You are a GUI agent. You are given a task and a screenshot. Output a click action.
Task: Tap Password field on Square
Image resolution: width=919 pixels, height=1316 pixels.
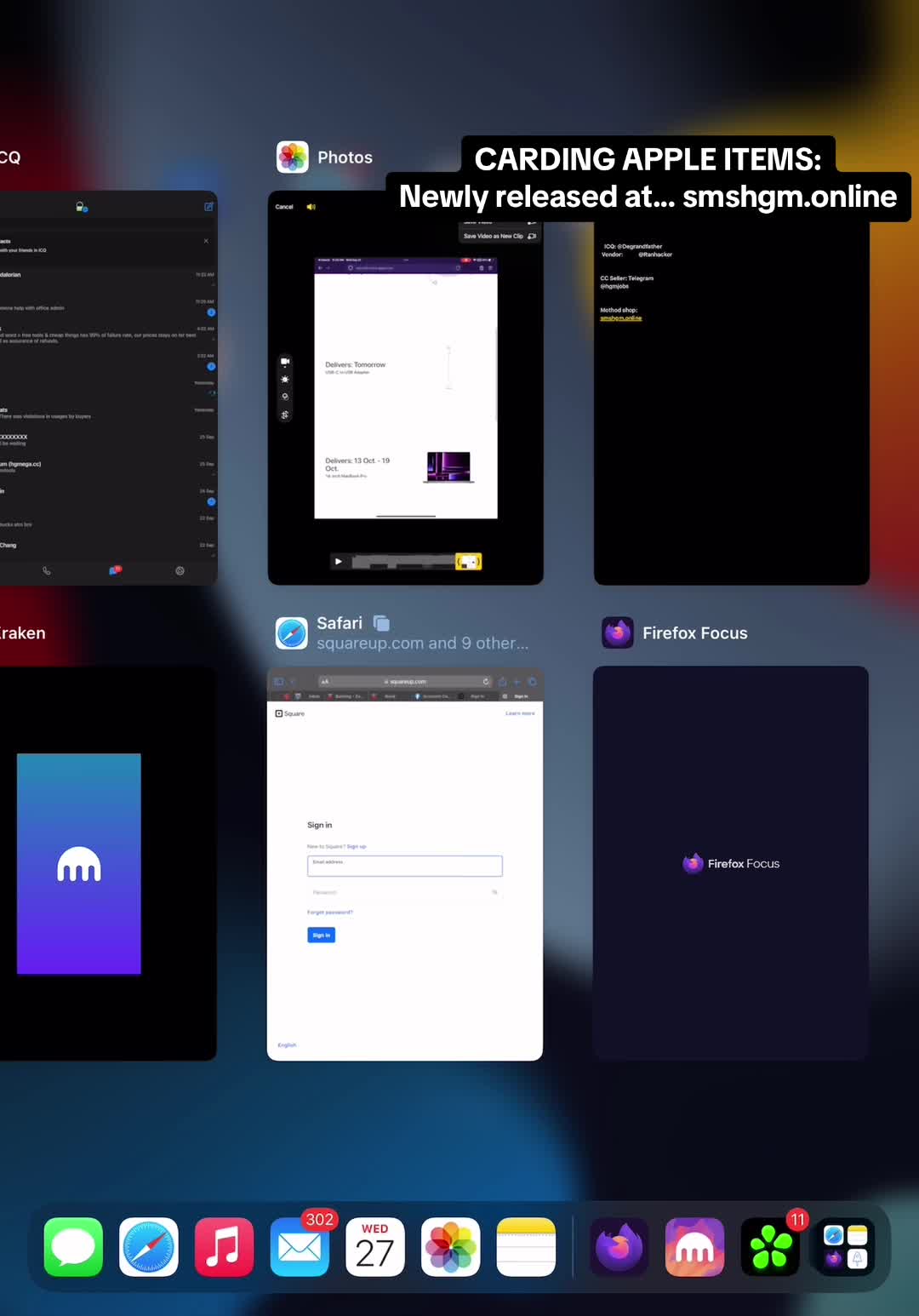point(405,892)
